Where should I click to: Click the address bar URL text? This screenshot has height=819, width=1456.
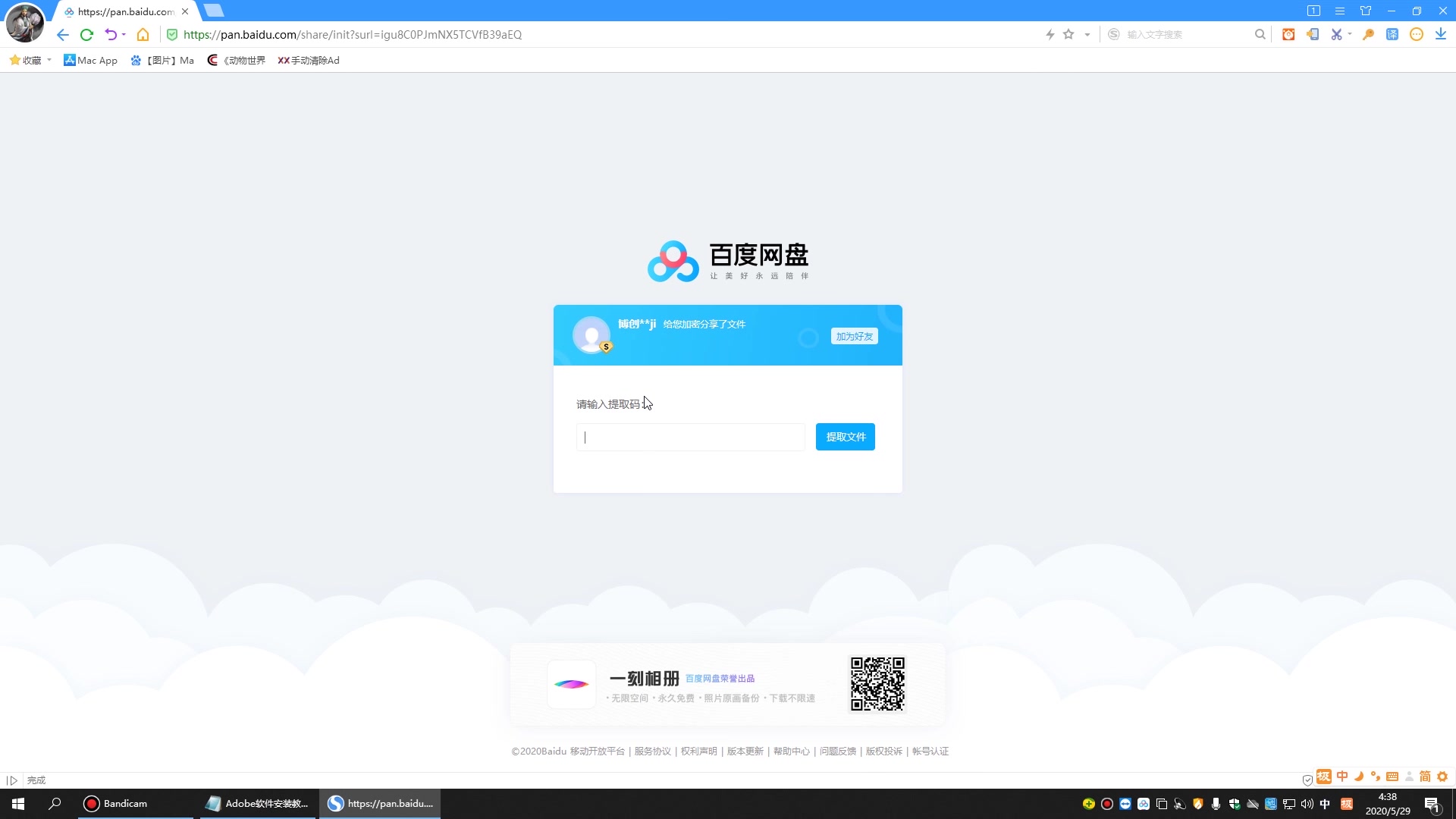(x=353, y=35)
